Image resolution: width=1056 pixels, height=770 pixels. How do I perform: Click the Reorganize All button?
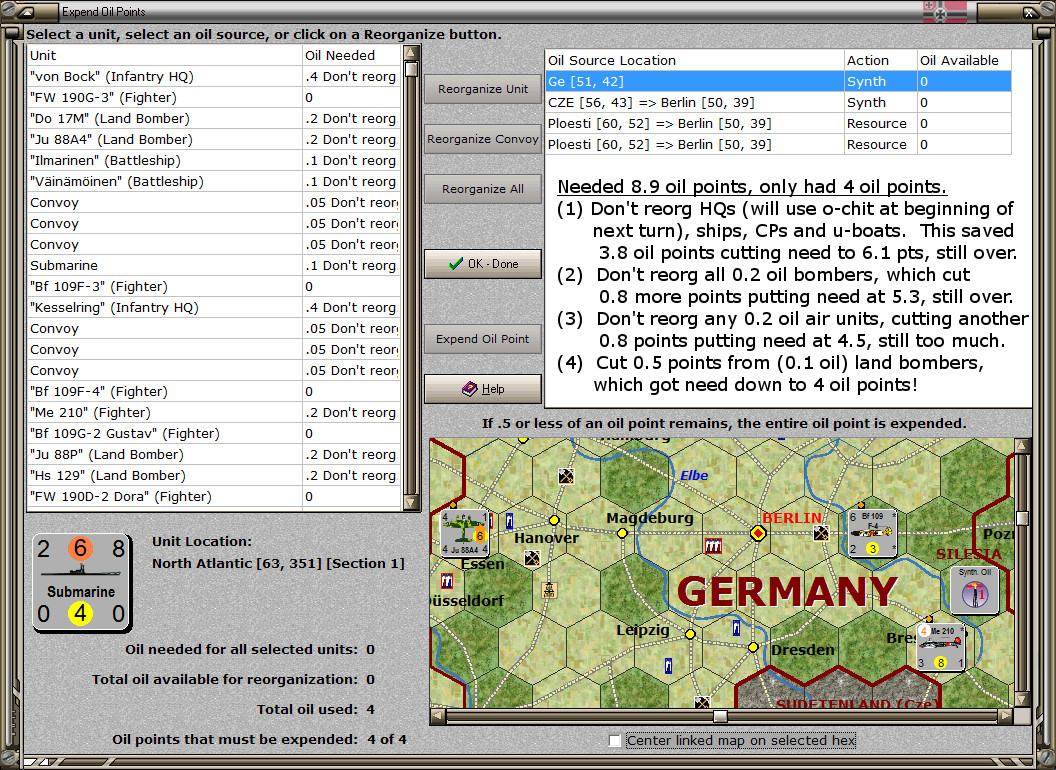(483, 189)
